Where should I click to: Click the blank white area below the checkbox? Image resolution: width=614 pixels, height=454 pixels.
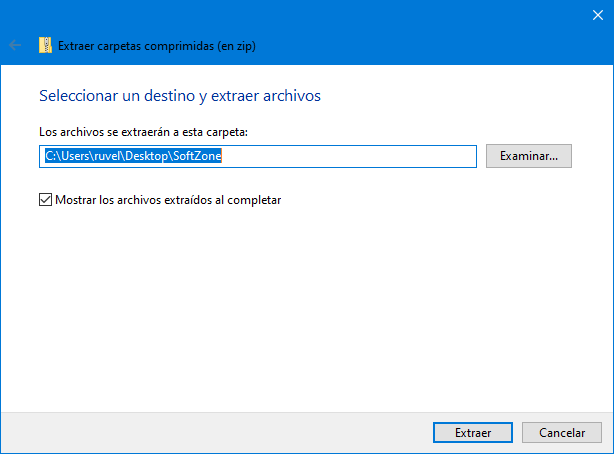300,310
